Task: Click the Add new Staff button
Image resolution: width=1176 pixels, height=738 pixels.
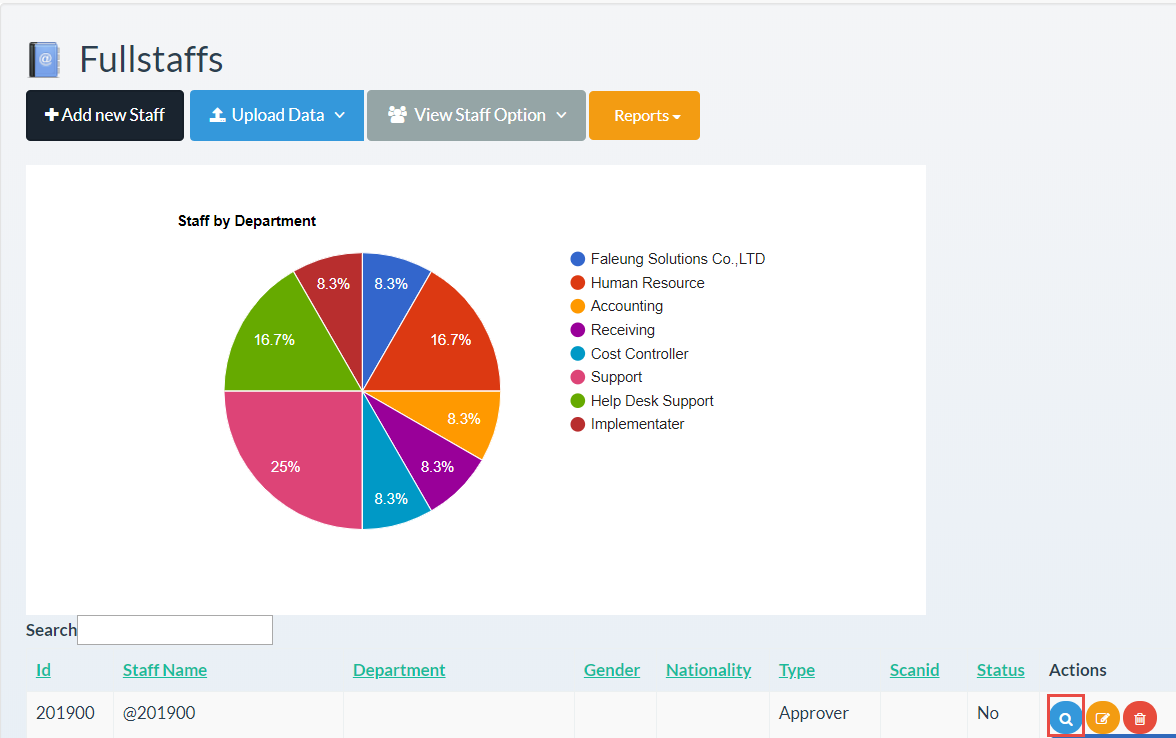Action: [x=104, y=115]
